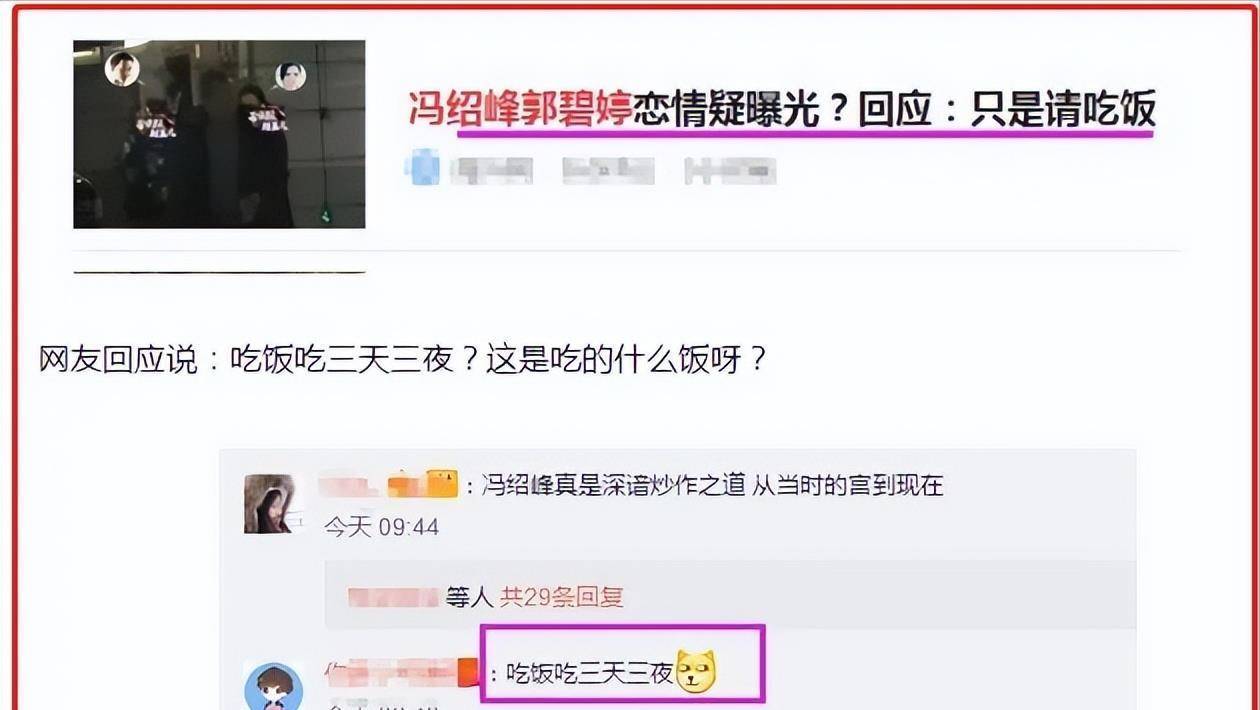Open the first commenter's hat-wearing avatar
The width and height of the screenshot is (1260, 710).
point(273,504)
